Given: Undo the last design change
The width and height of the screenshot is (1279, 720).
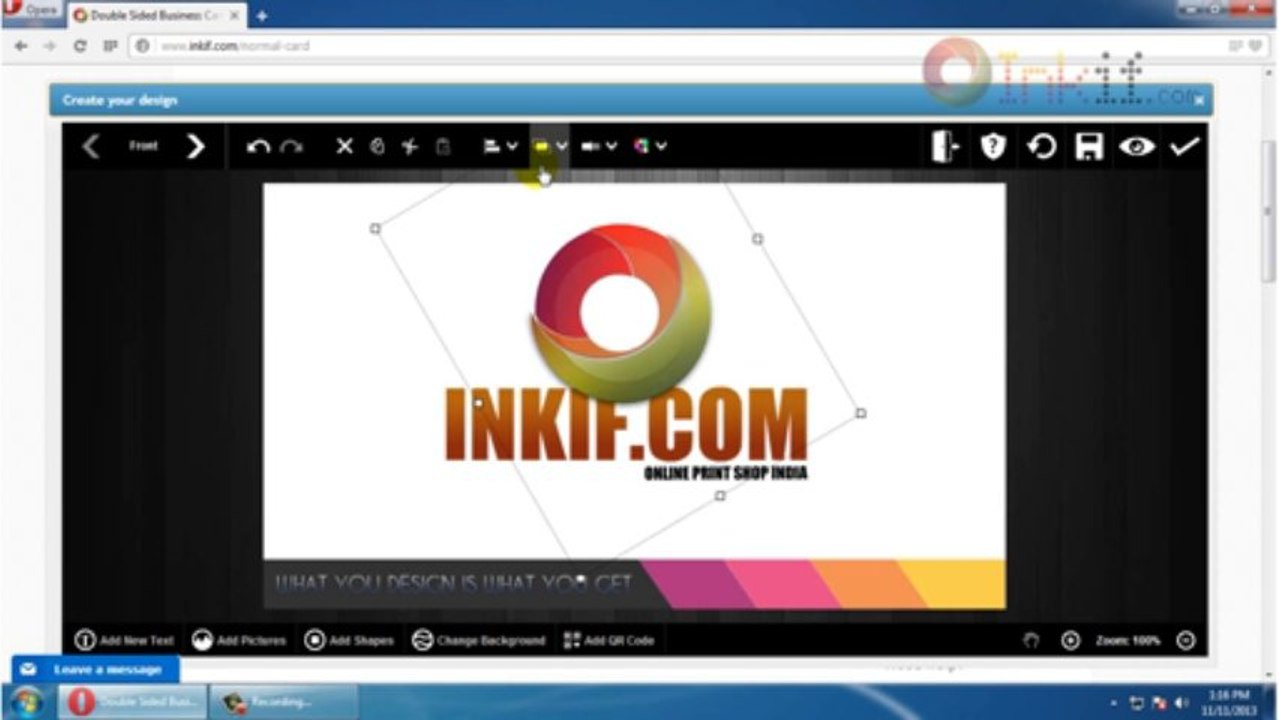Looking at the screenshot, I should coord(258,146).
